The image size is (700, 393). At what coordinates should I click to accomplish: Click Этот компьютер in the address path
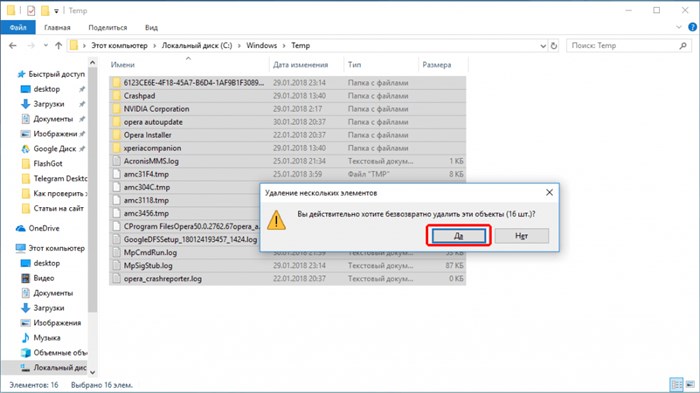119,46
